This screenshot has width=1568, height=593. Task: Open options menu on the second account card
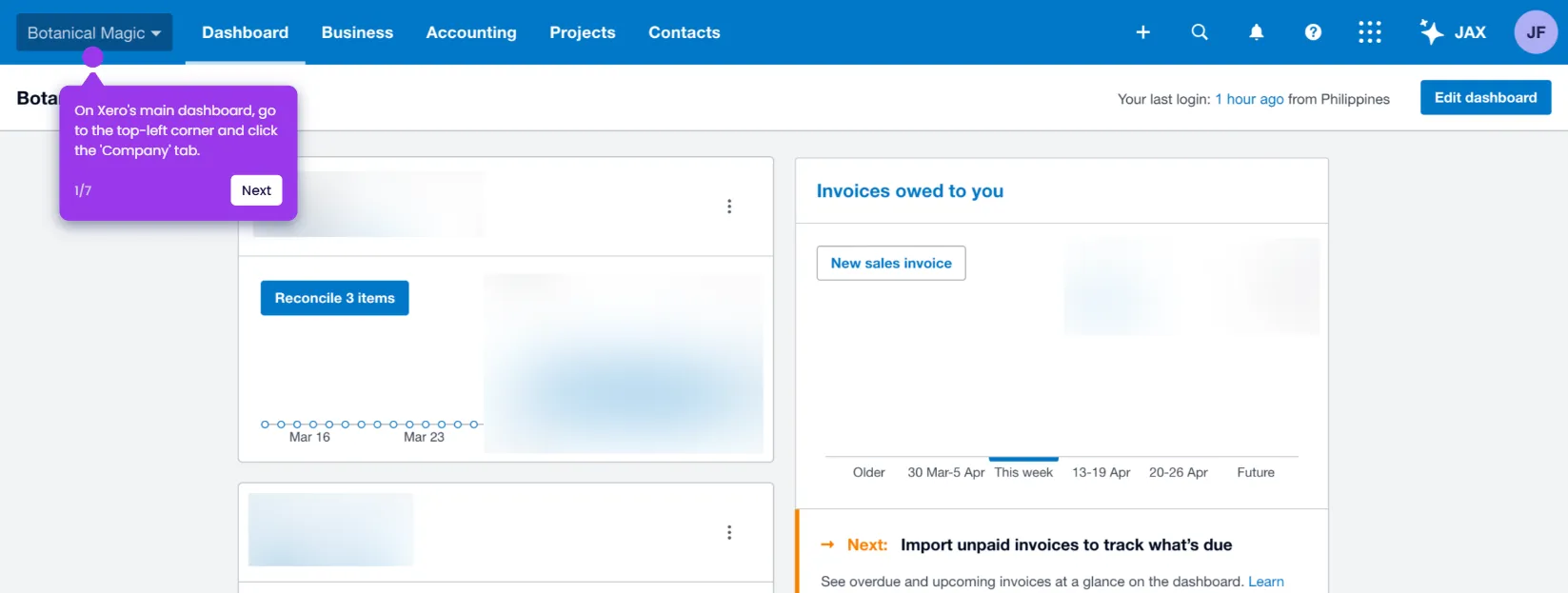(729, 533)
